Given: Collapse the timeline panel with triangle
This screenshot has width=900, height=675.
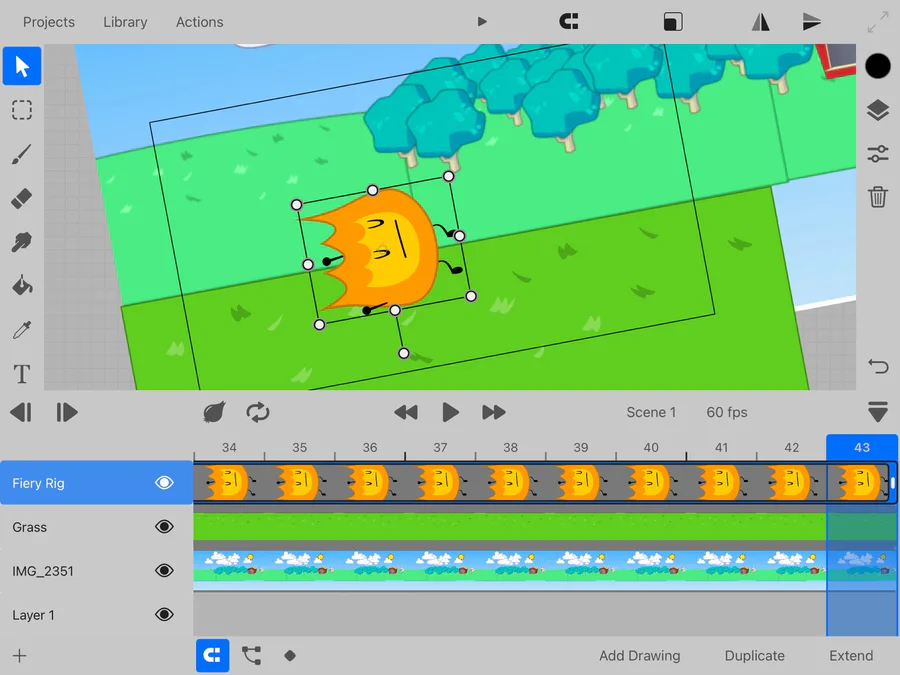Looking at the screenshot, I should pyautogui.click(x=878, y=412).
